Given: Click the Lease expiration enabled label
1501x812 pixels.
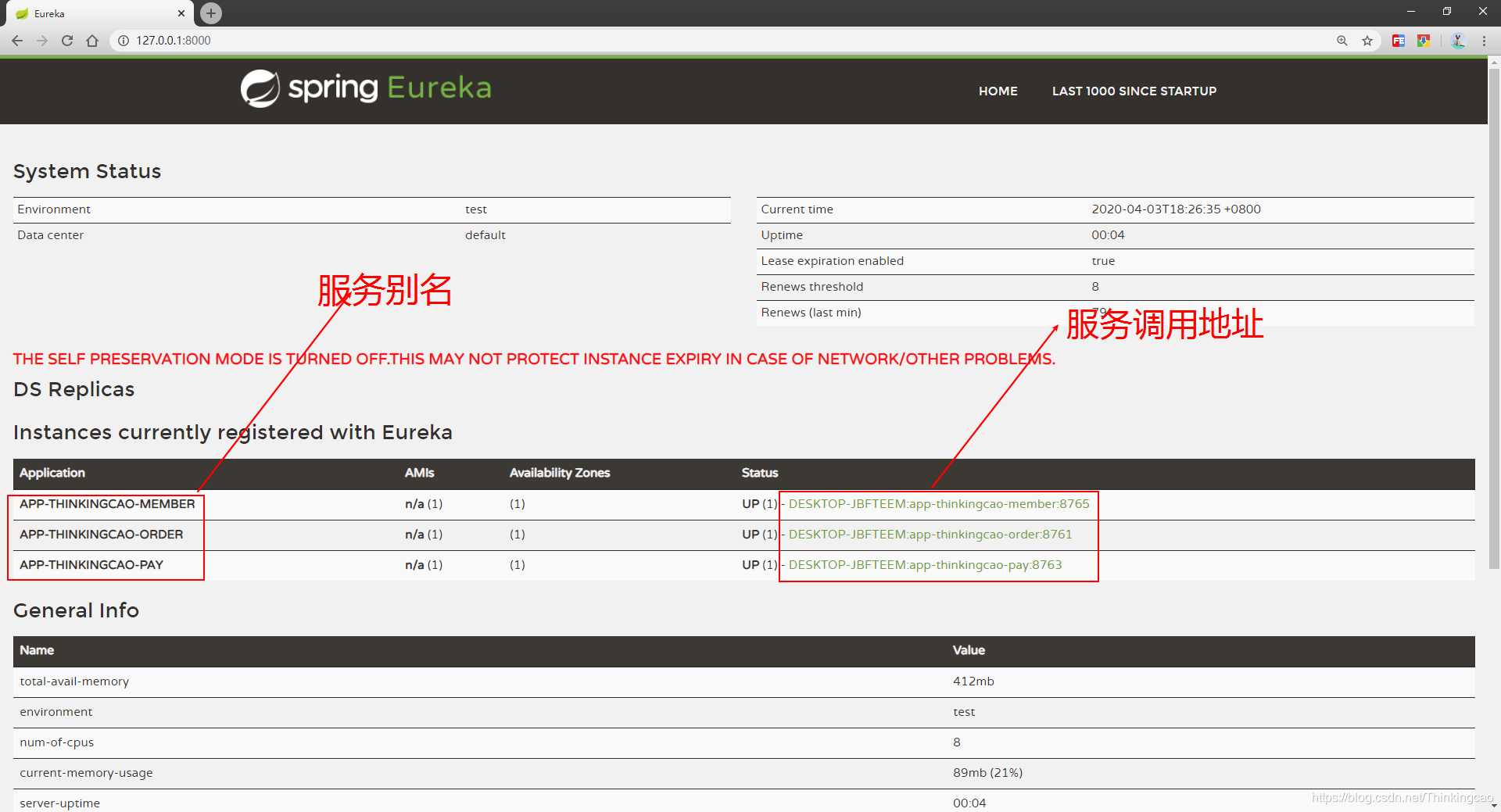Looking at the screenshot, I should [x=833, y=261].
